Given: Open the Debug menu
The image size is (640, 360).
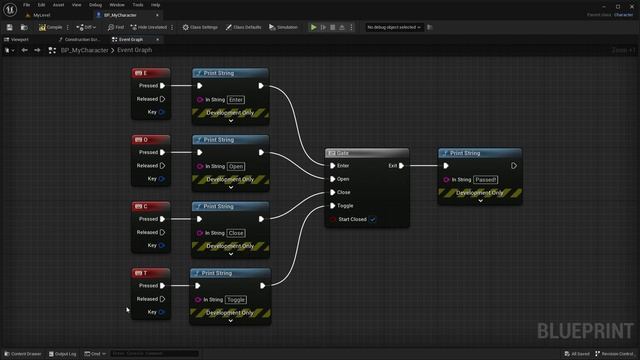Looking at the screenshot, I should point(95,5).
